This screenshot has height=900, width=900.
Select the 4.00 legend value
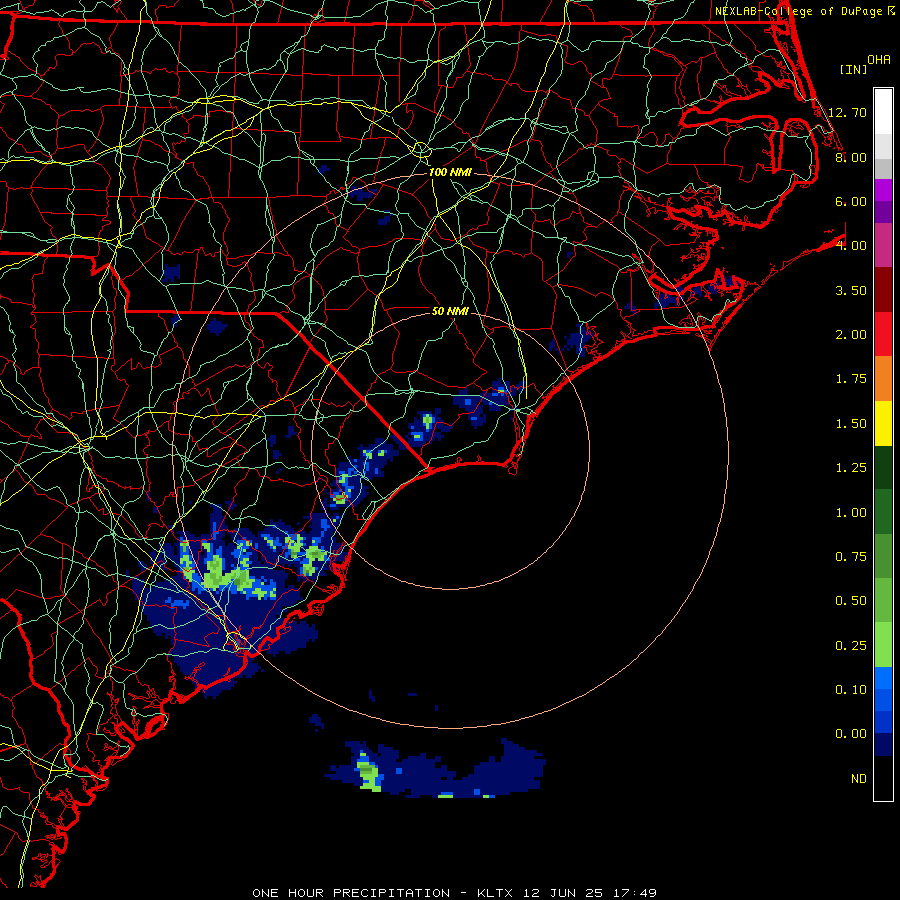[850, 246]
